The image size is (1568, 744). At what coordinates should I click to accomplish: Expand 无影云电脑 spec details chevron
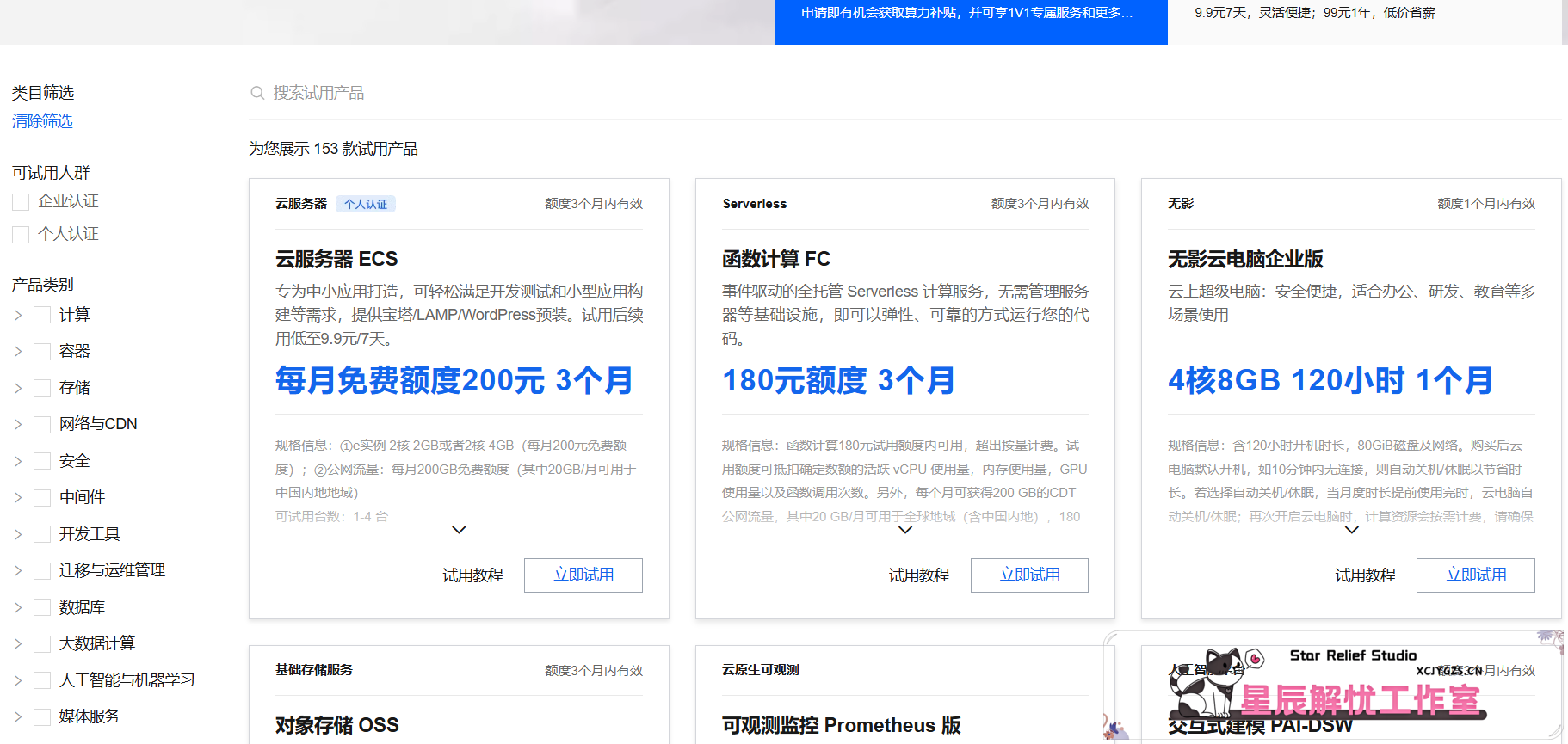point(1351,530)
